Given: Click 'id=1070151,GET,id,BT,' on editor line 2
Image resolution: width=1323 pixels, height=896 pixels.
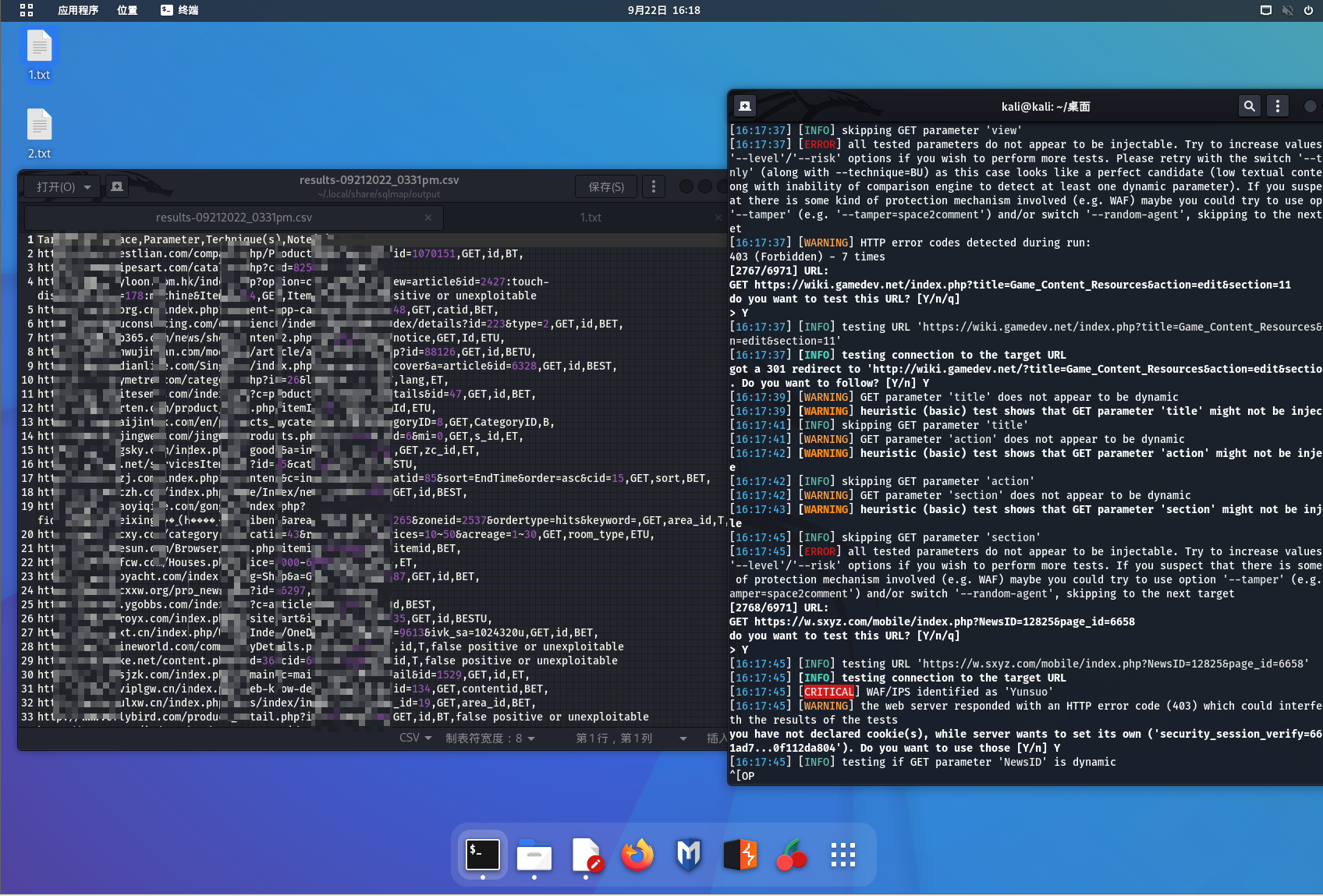Looking at the screenshot, I should [458, 253].
